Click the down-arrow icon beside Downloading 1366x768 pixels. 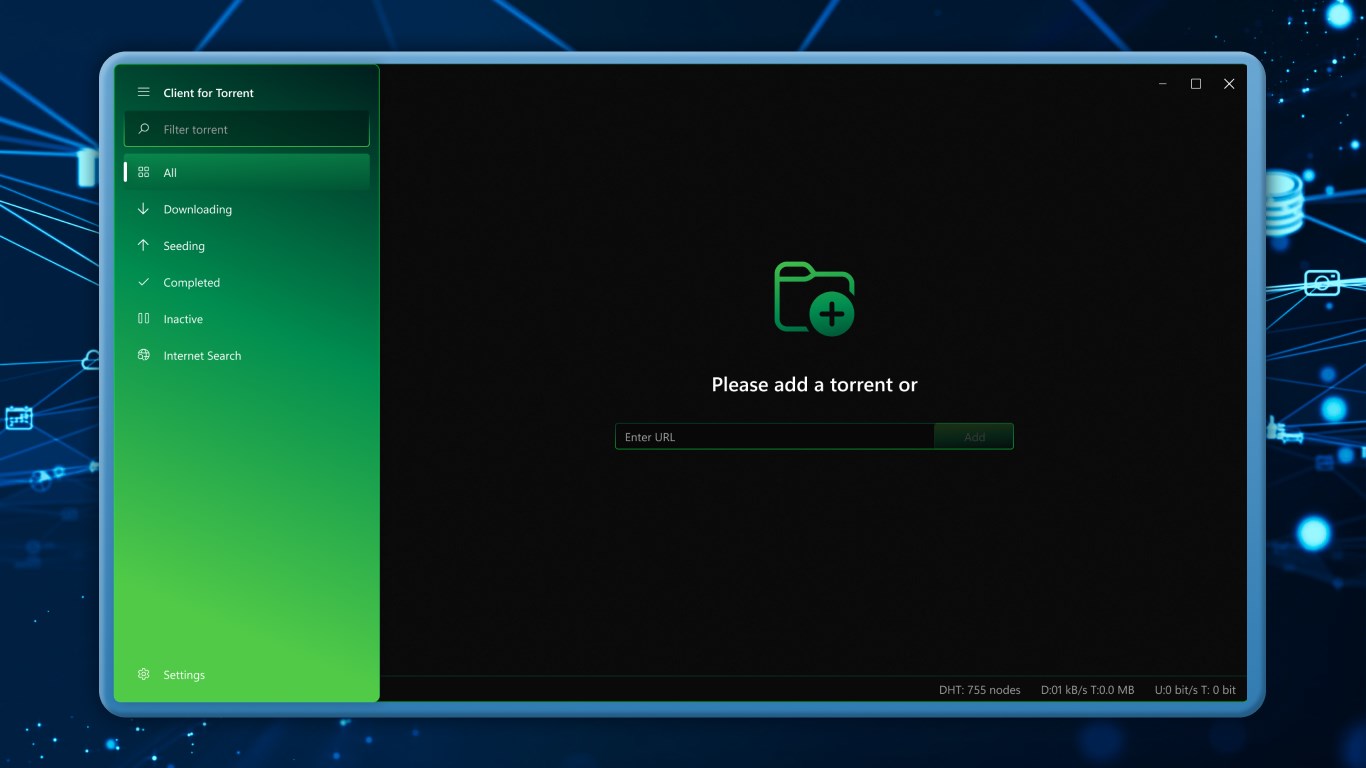pos(143,209)
